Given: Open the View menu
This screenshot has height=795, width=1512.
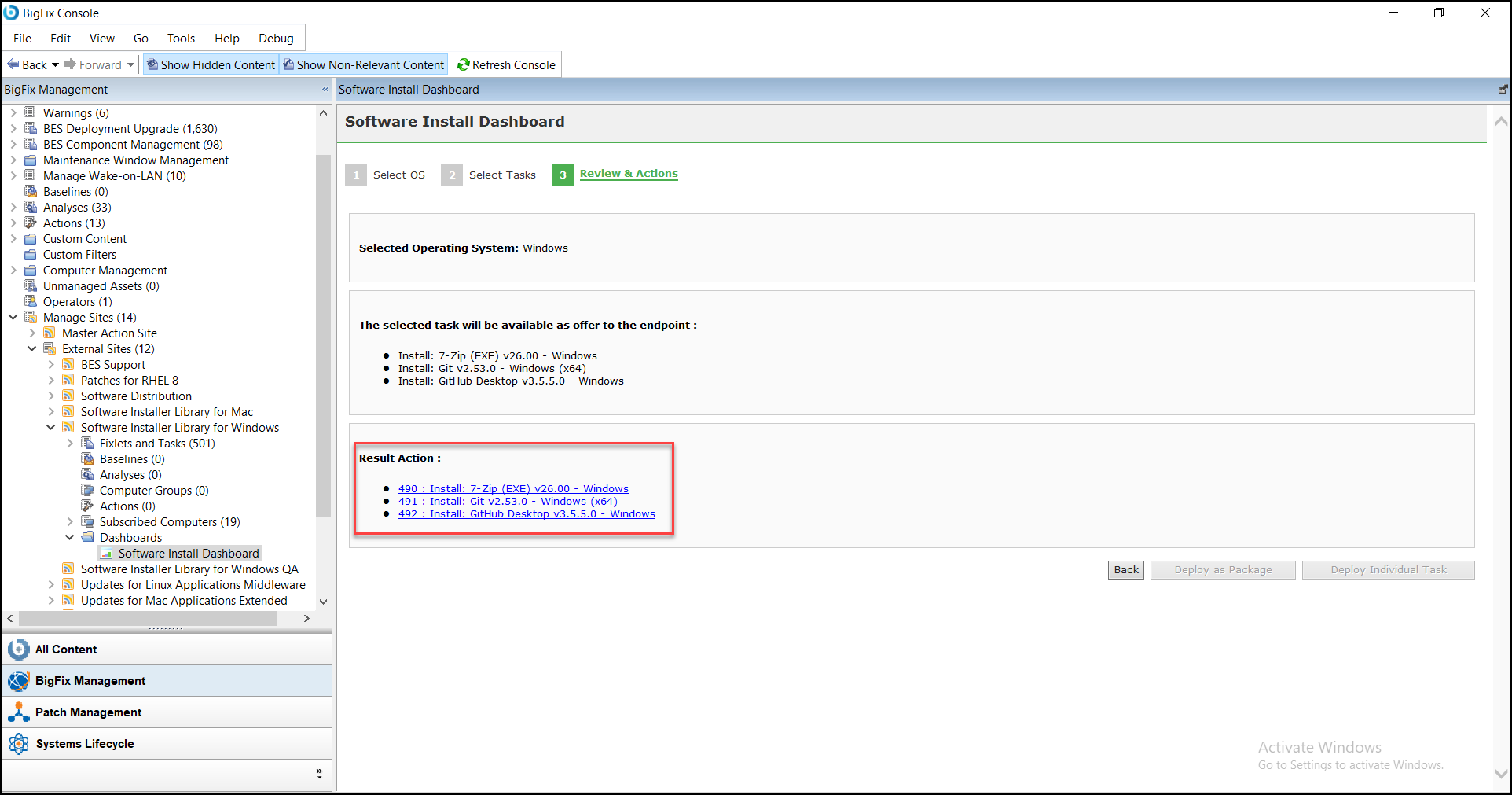Looking at the screenshot, I should [x=102, y=38].
